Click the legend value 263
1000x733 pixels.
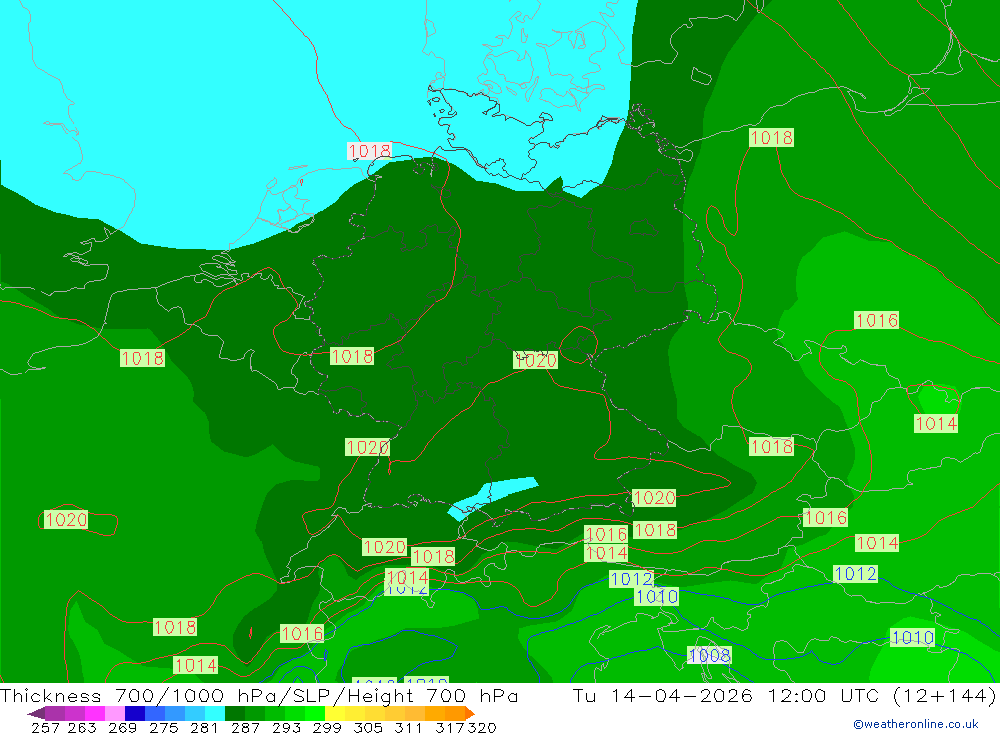click(x=82, y=727)
